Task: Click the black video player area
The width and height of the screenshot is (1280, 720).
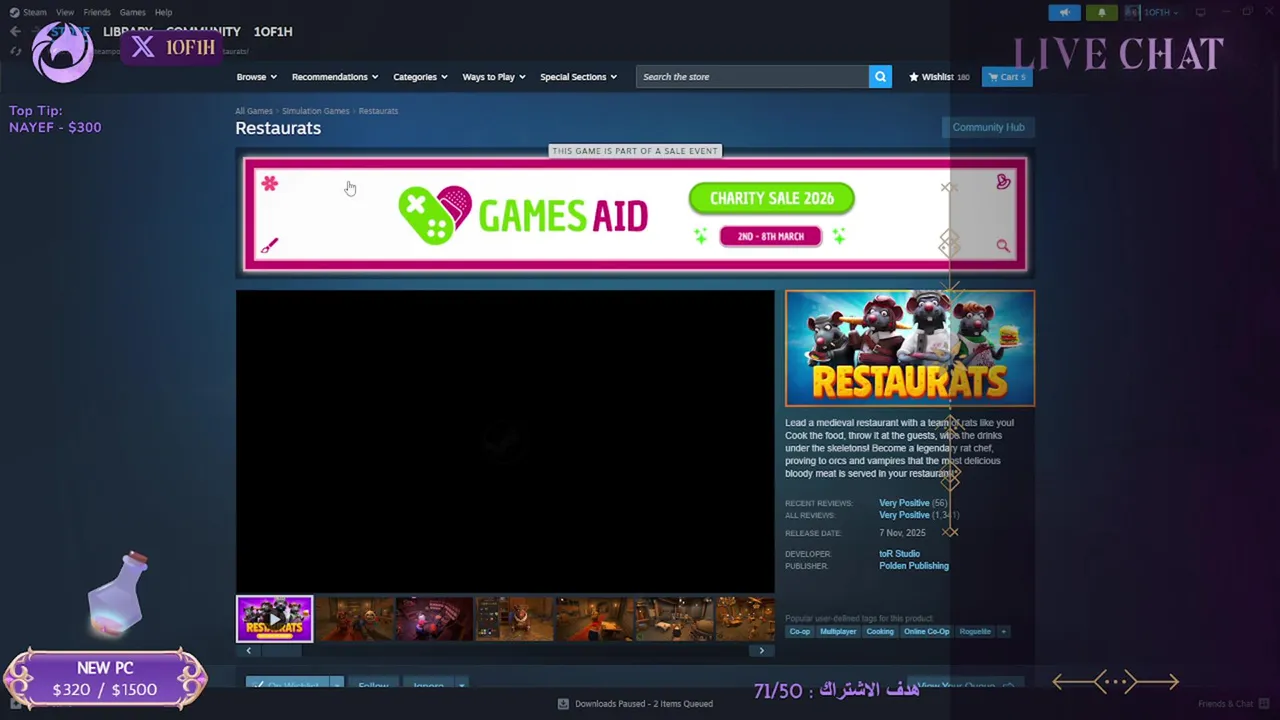Action: tap(505, 441)
